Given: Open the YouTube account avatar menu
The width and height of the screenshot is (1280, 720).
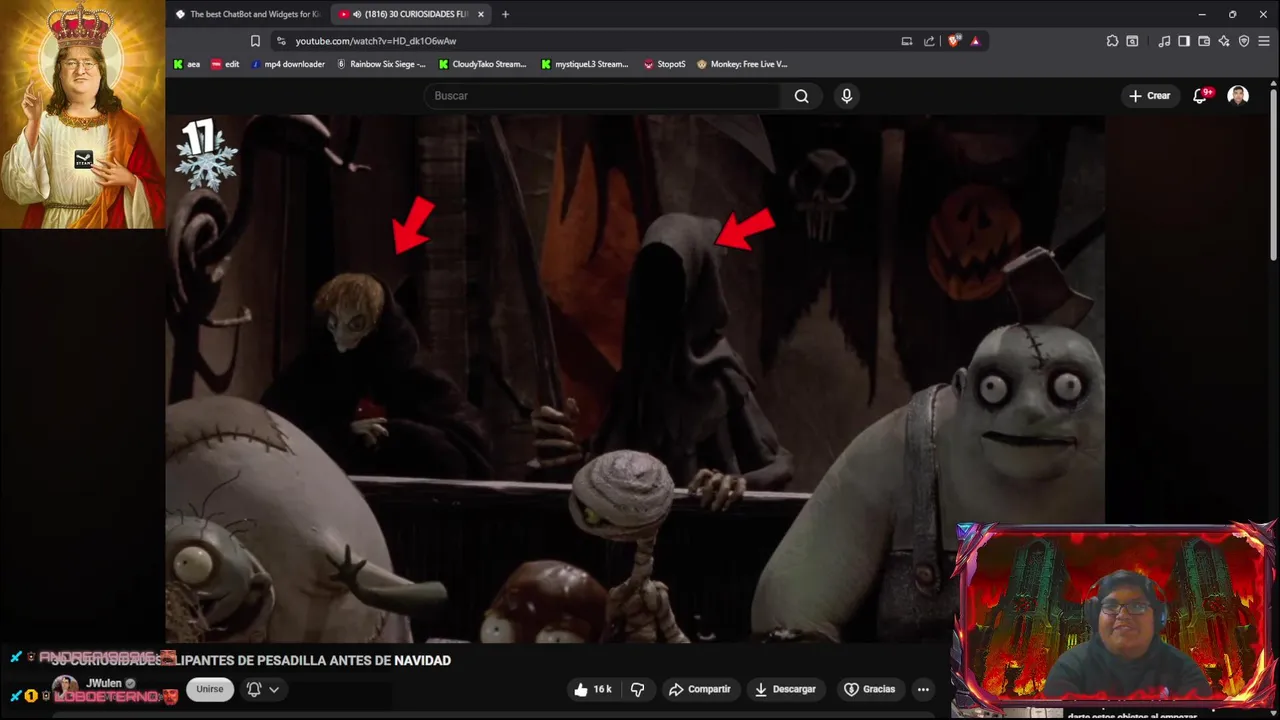Looking at the screenshot, I should [1238, 96].
